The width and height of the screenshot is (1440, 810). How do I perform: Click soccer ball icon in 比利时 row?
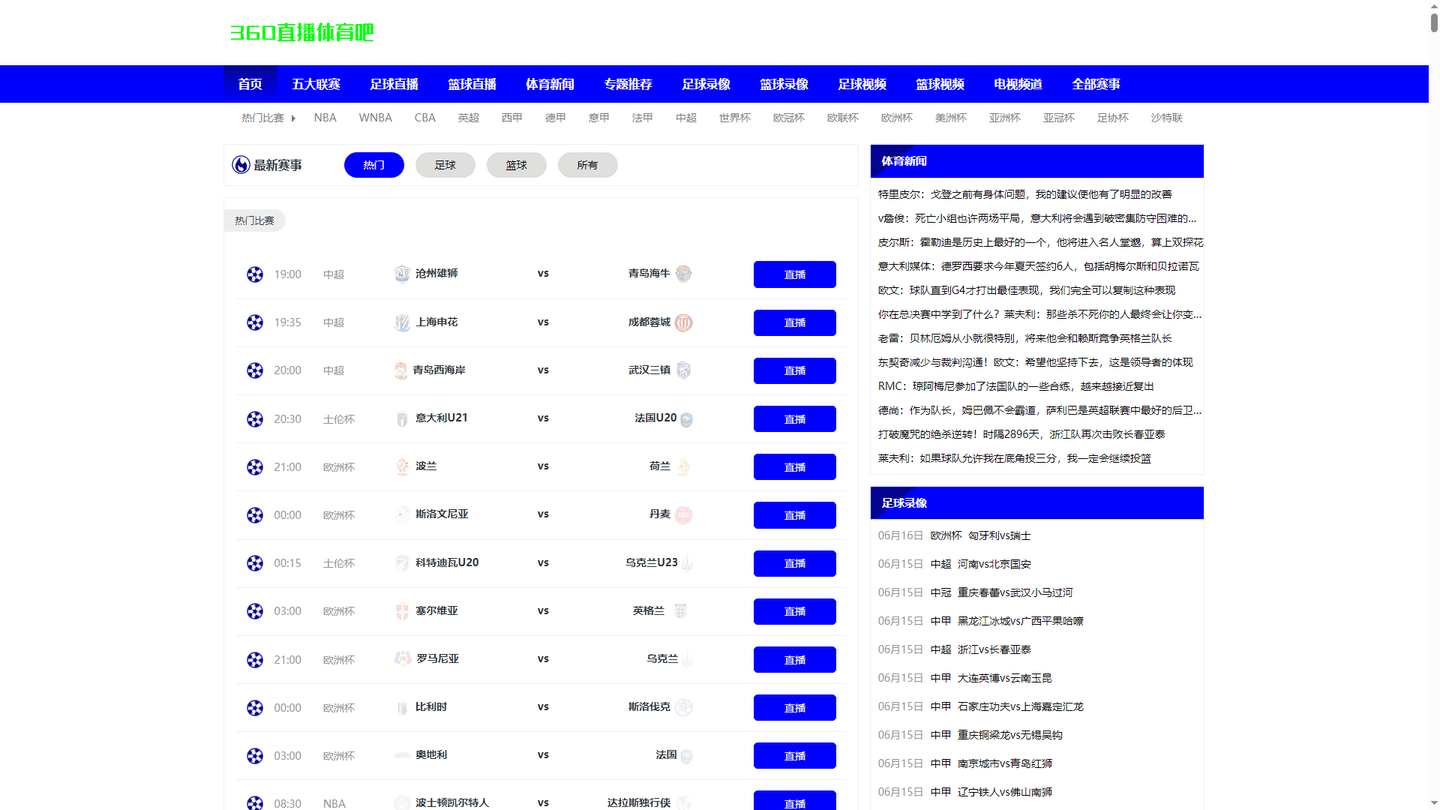click(x=255, y=708)
